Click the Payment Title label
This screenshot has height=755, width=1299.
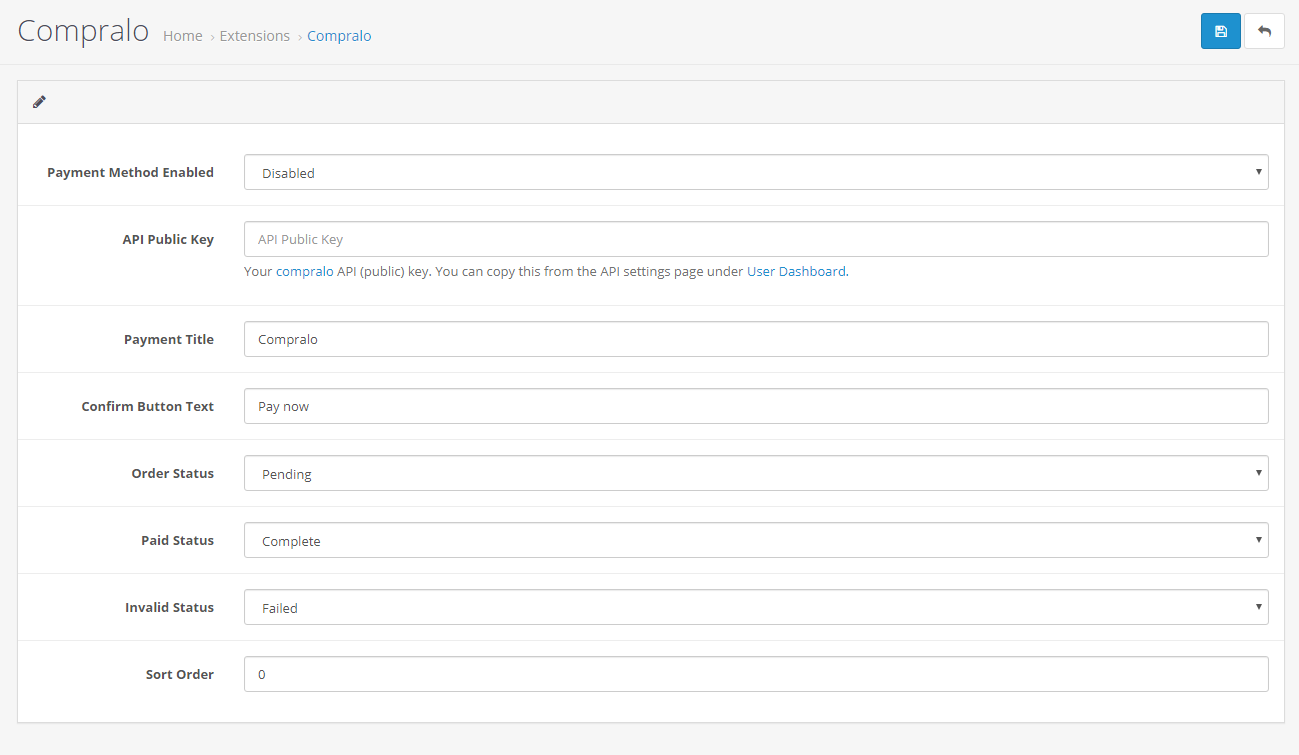click(x=169, y=339)
